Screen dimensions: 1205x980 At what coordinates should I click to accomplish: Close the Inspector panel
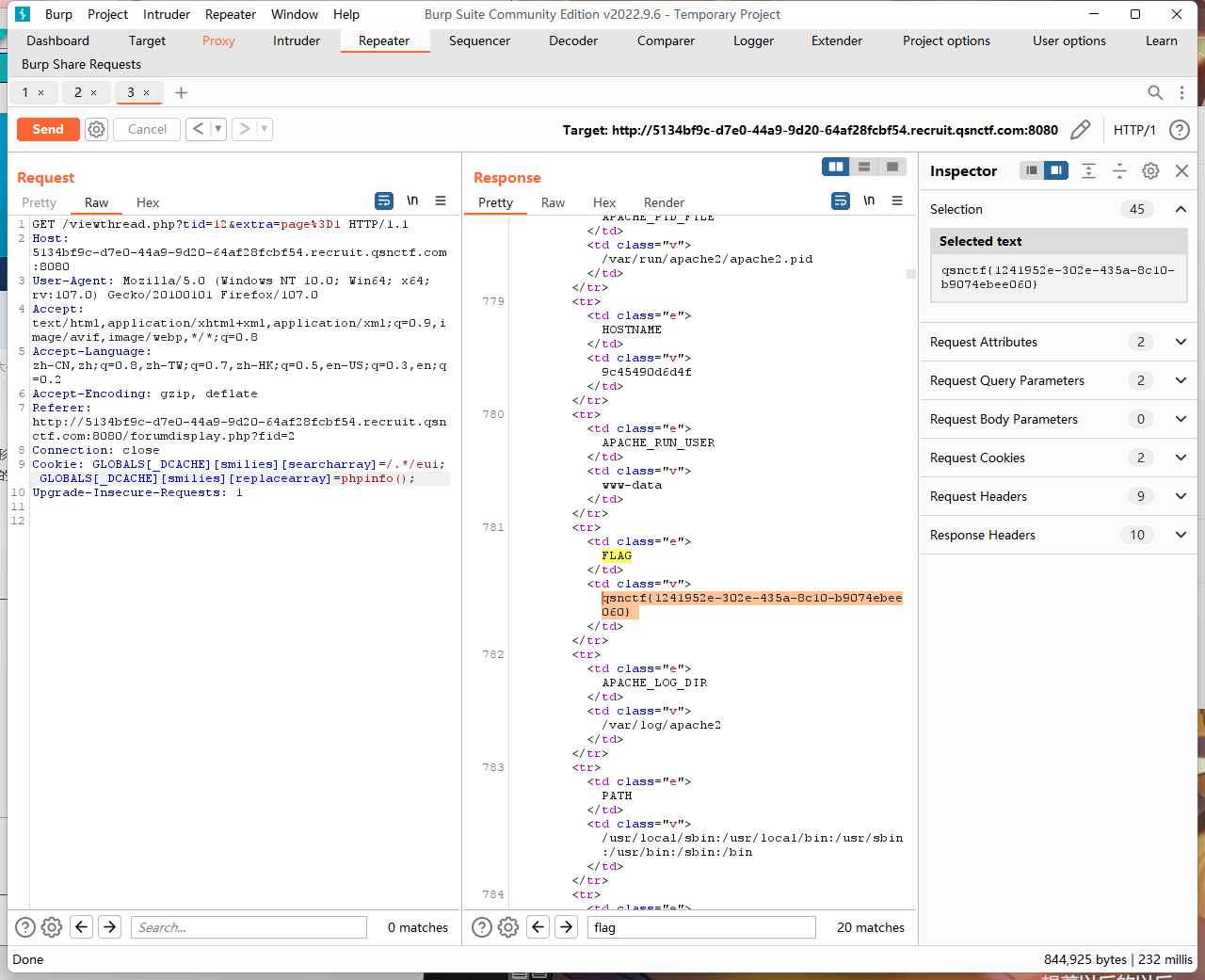[x=1181, y=170]
